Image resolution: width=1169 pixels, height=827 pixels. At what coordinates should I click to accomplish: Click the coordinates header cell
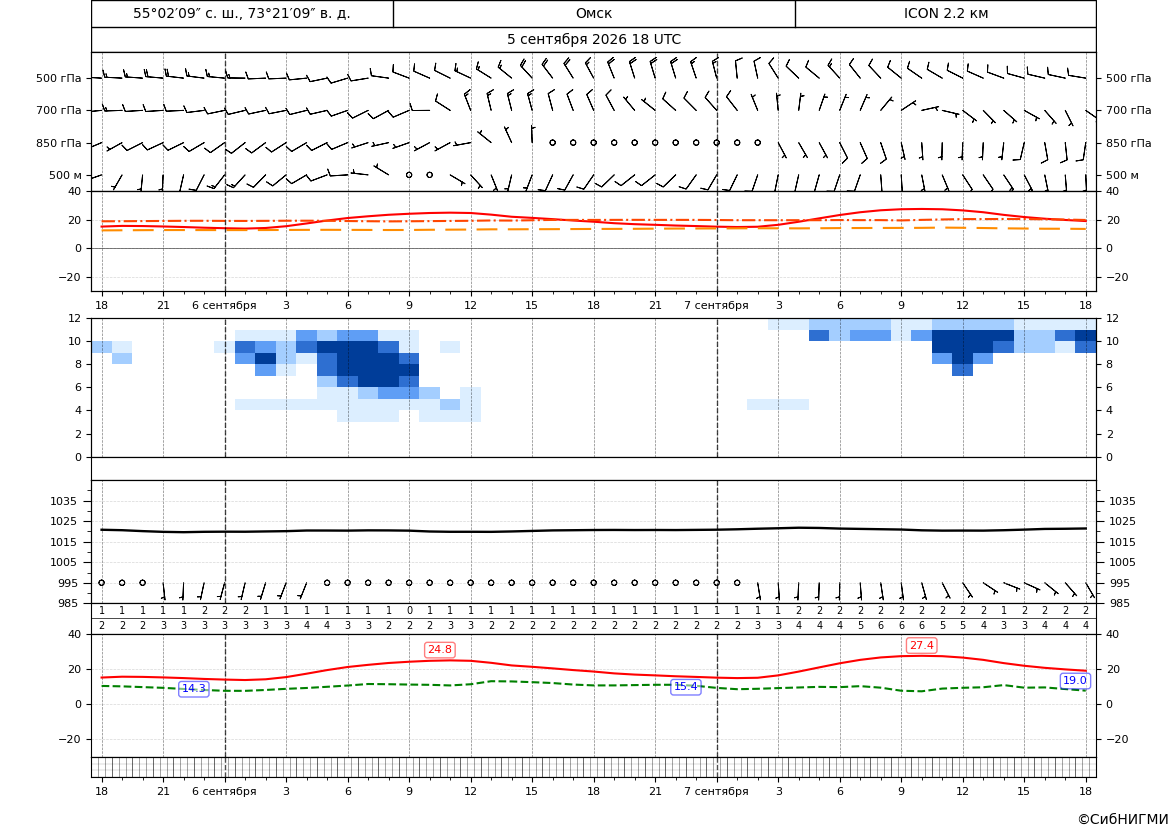(x=242, y=13)
